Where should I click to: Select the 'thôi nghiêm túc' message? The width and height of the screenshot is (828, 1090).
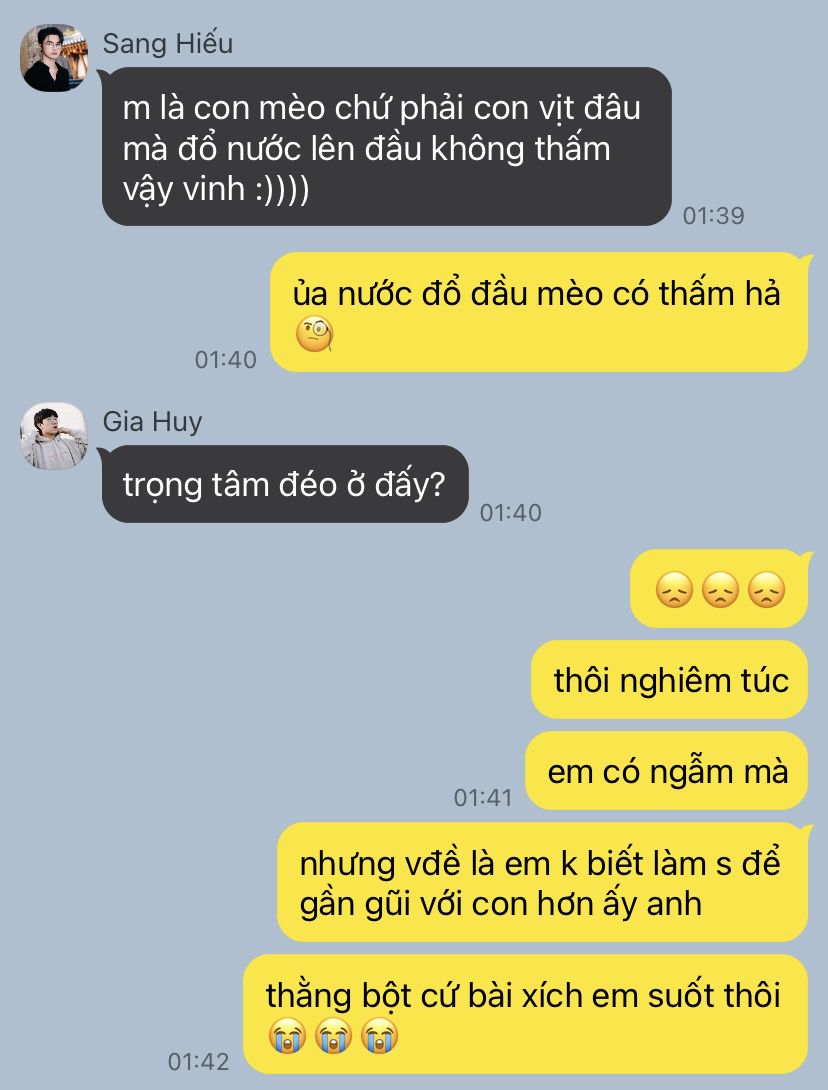669,679
